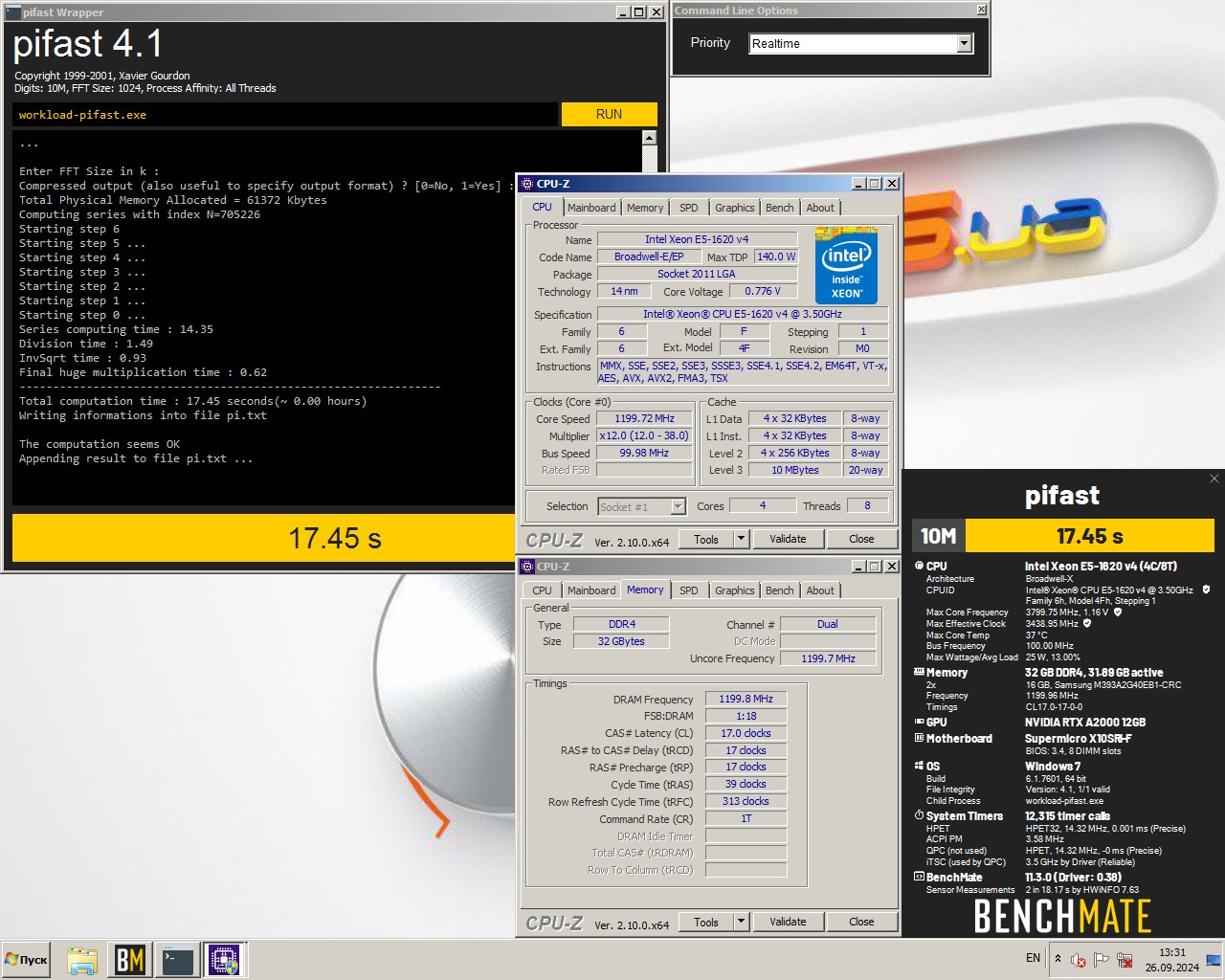The height and width of the screenshot is (980, 1225).
Task: Click the BenchMate icon beside version 11.3.0
Action: 919,878
